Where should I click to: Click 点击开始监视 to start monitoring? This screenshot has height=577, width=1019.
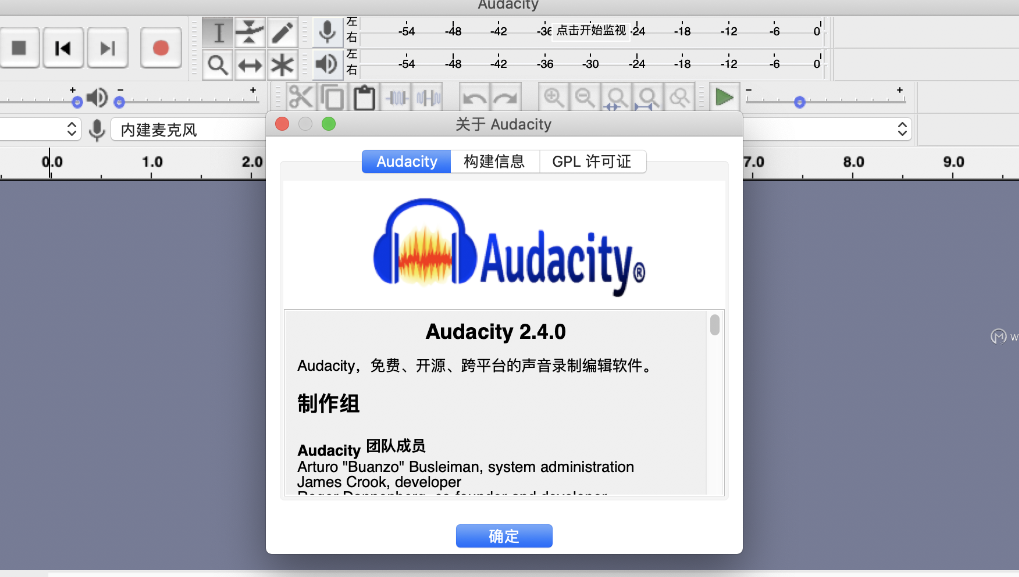(x=591, y=30)
